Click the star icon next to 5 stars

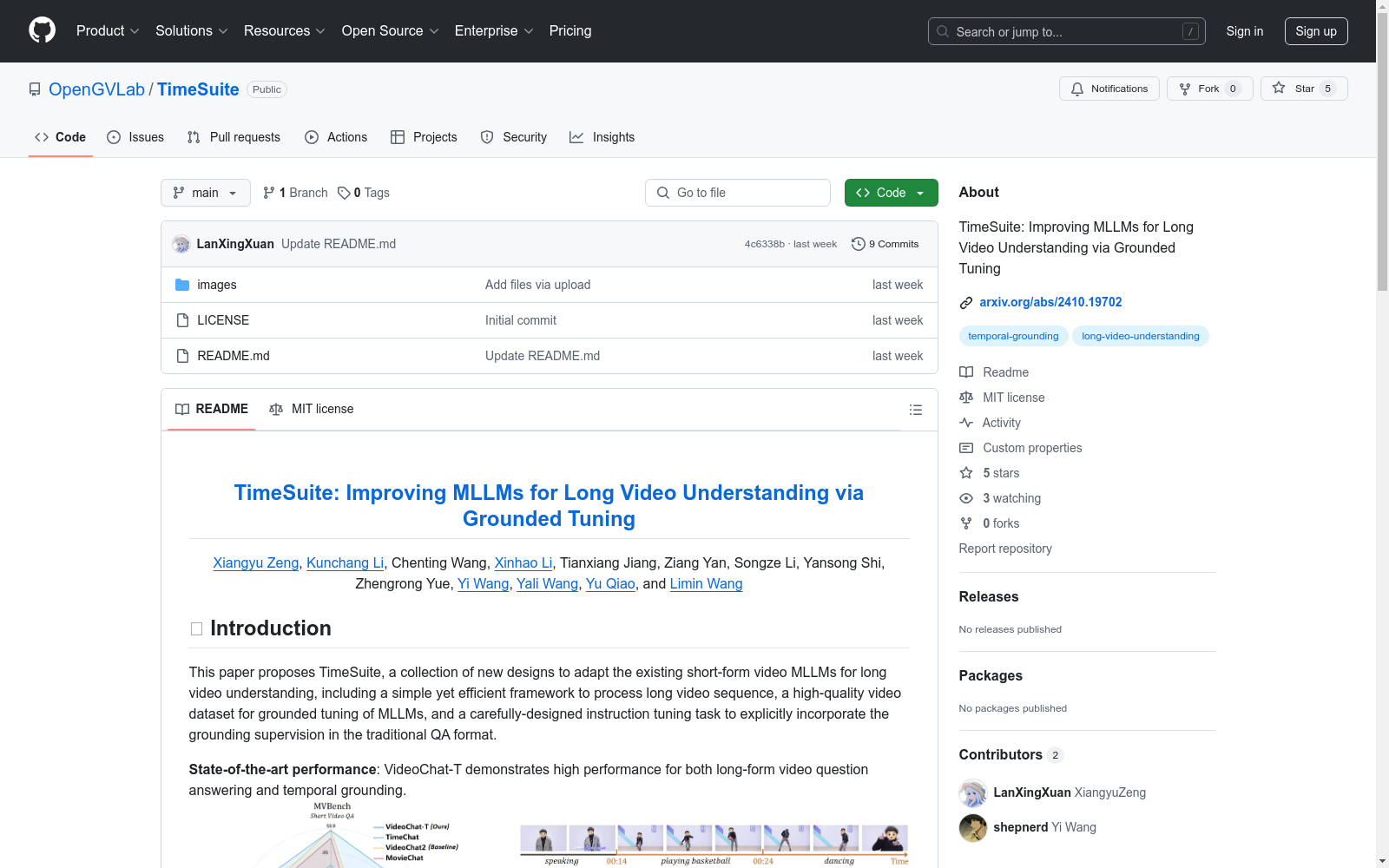point(966,473)
